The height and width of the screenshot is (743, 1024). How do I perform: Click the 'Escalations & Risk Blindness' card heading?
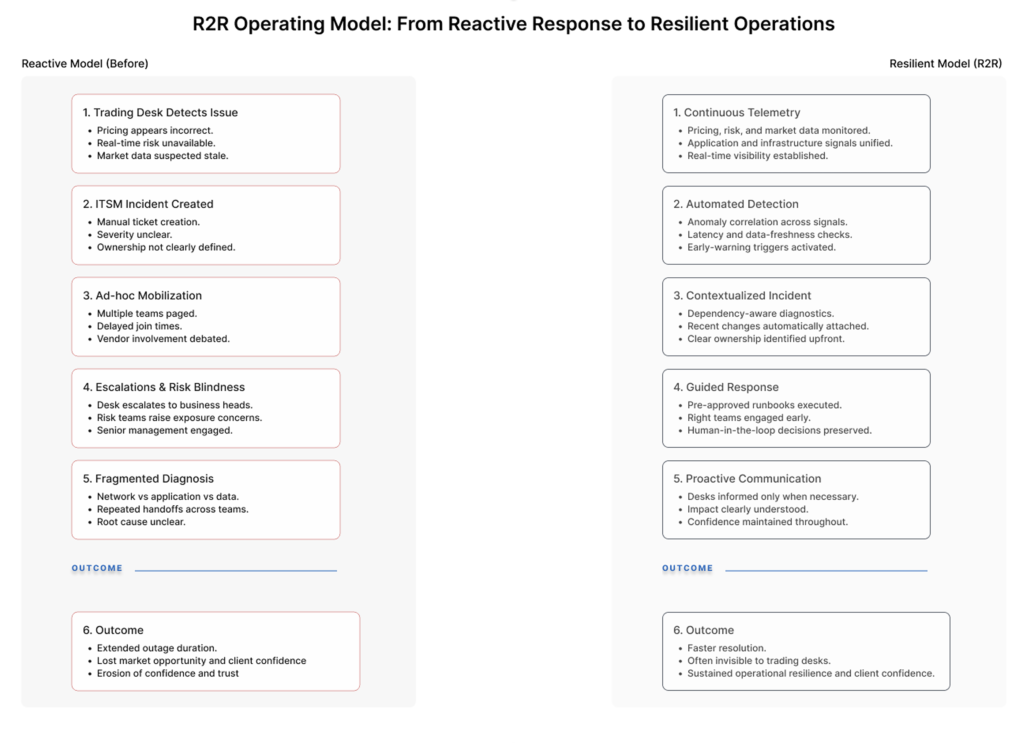163,387
